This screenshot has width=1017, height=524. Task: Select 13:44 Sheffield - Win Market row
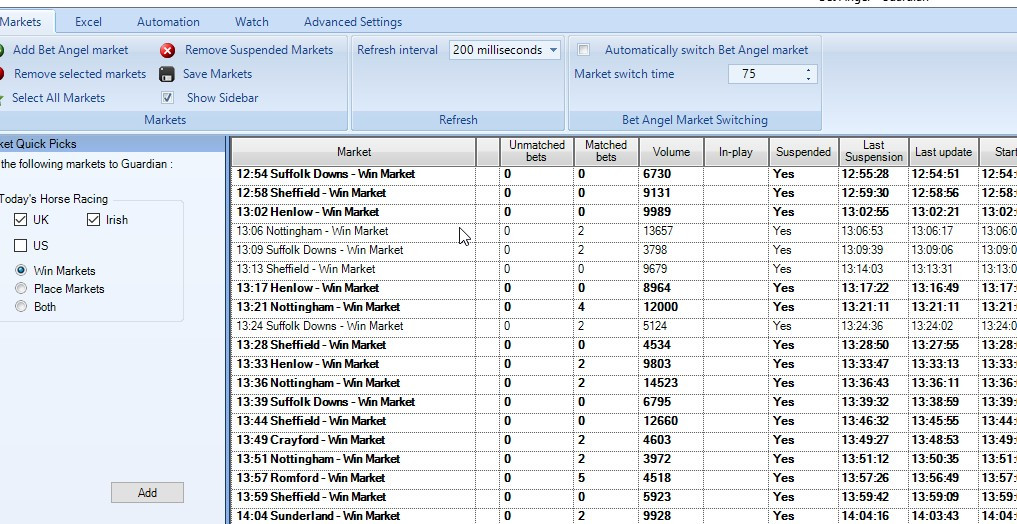(x=624, y=421)
